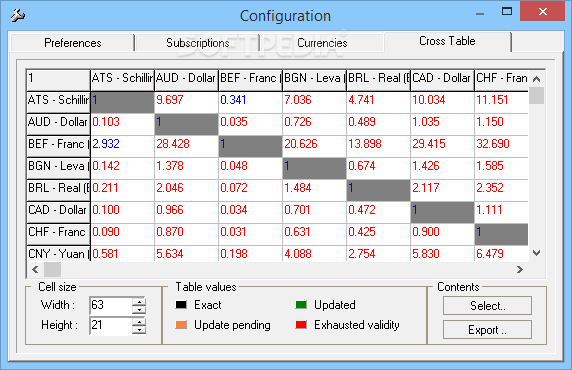Click the red Exhausted validity swatch

(301, 325)
